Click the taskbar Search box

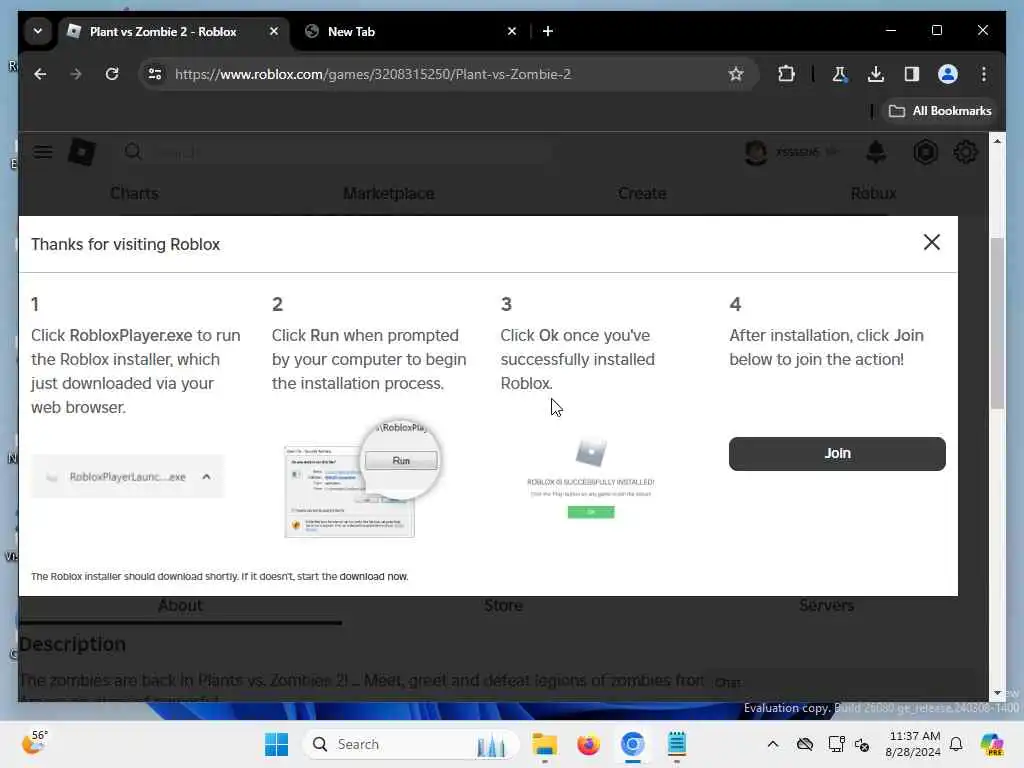point(410,744)
